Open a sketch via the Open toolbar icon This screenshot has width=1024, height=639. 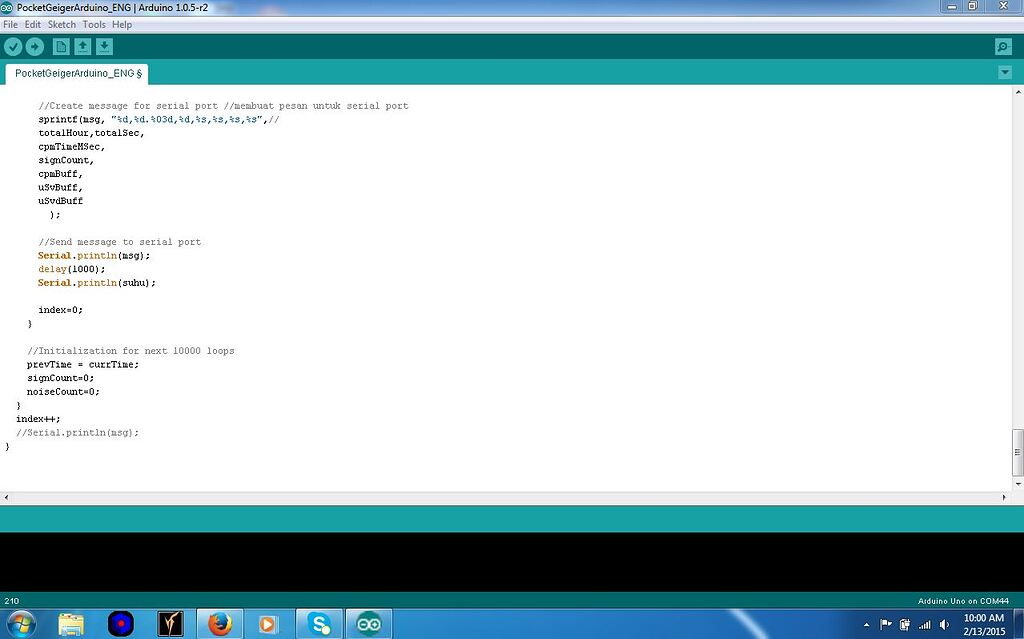point(83,46)
